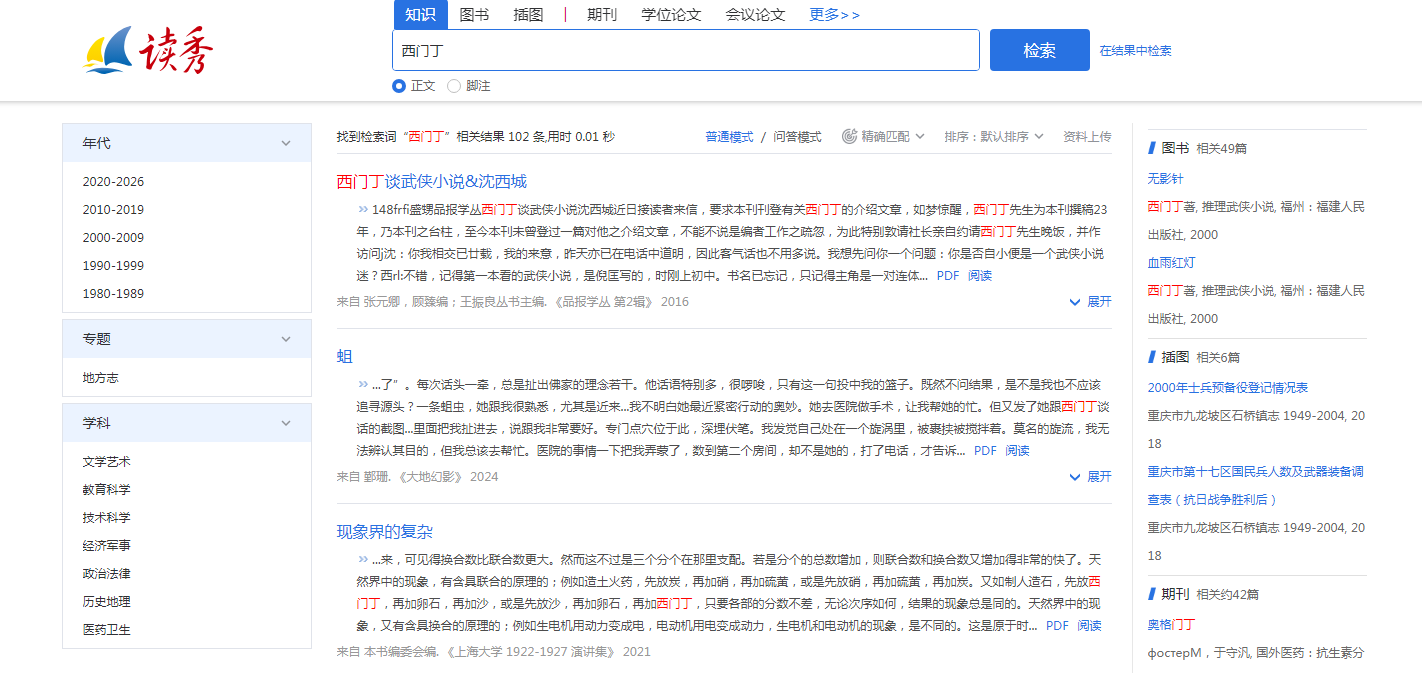Open the result titled 蛆

(x=345, y=356)
